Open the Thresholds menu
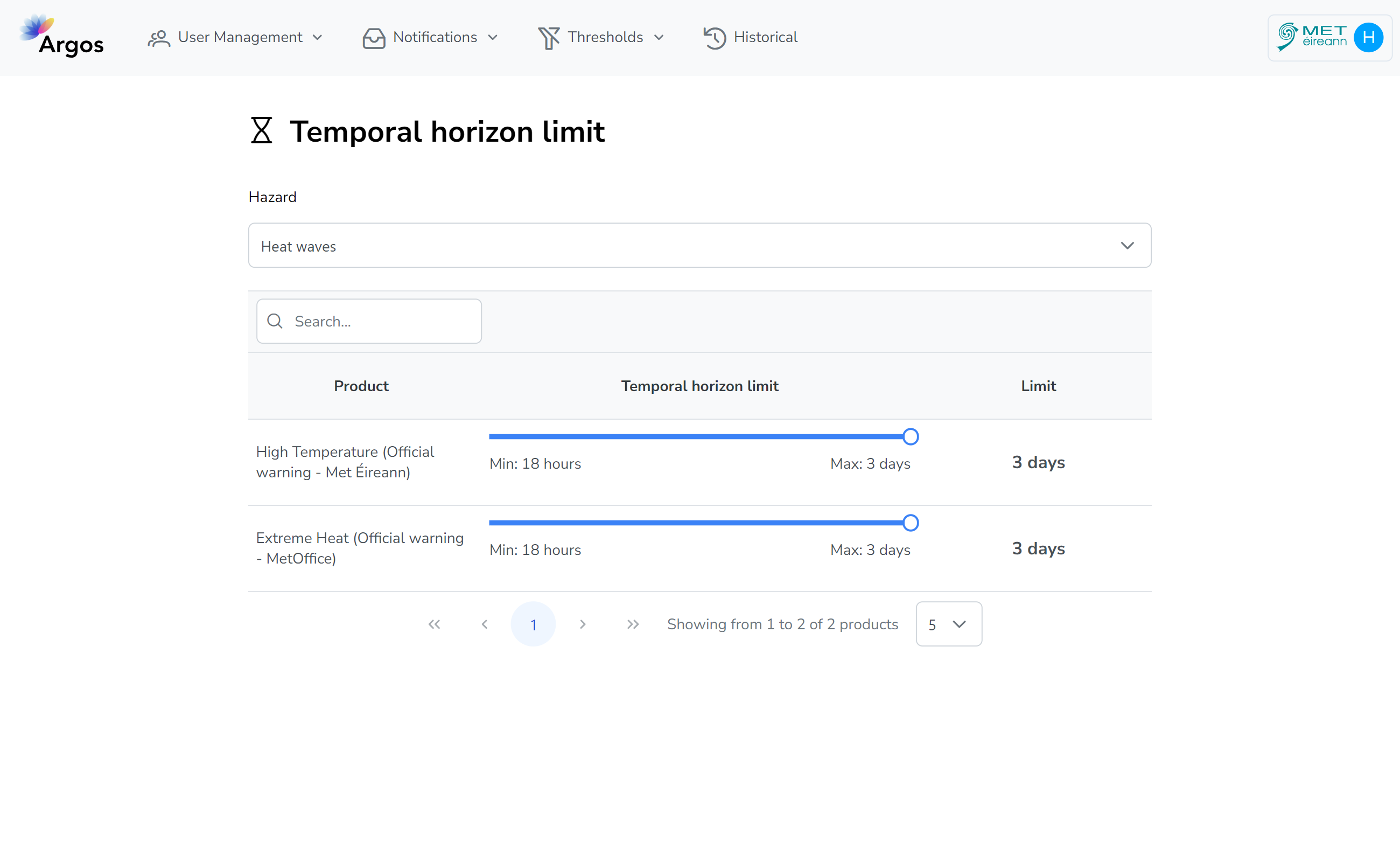This screenshot has width=1400, height=862. tap(601, 38)
